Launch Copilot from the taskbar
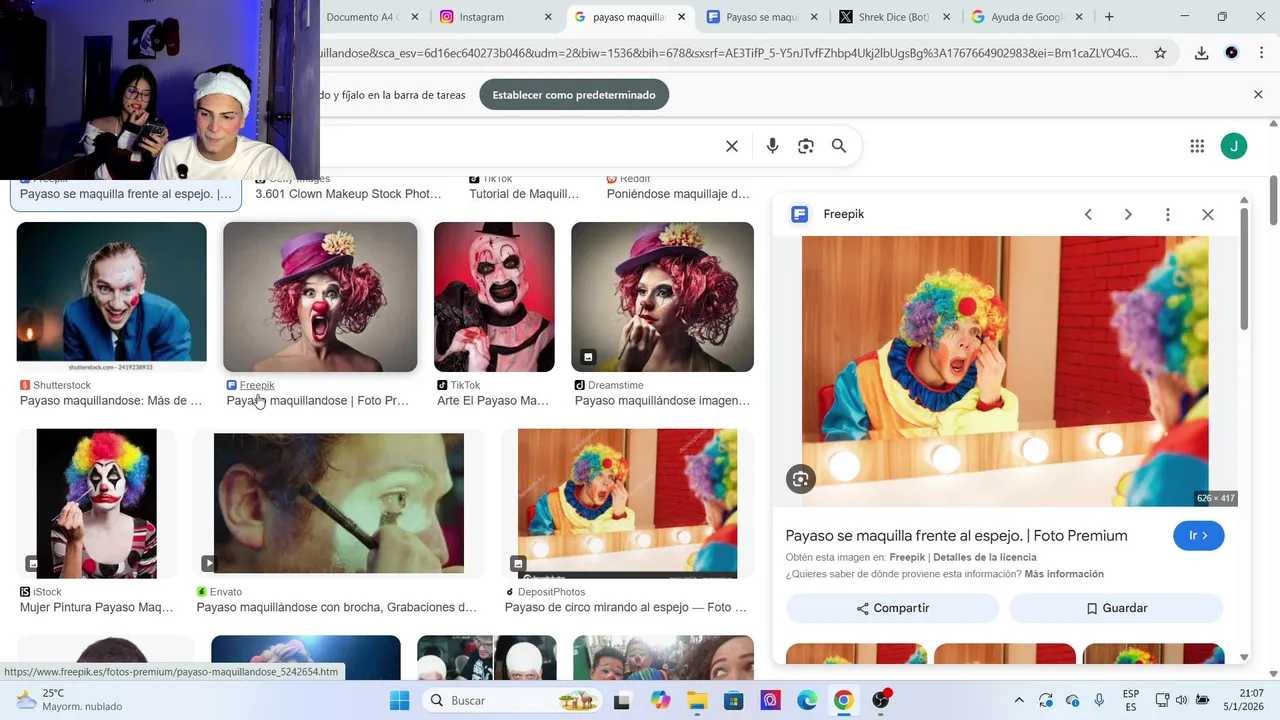 (x=660, y=700)
